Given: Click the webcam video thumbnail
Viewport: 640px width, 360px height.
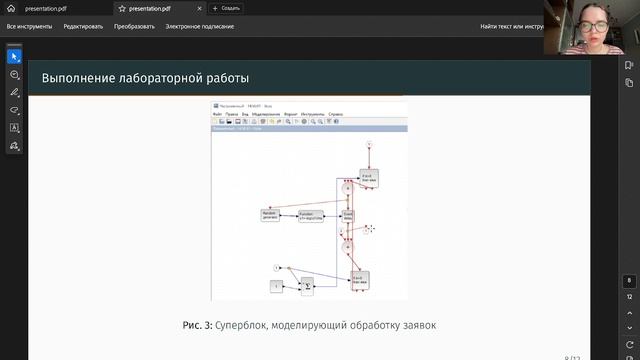Looking at the screenshot, I should pos(592,27).
